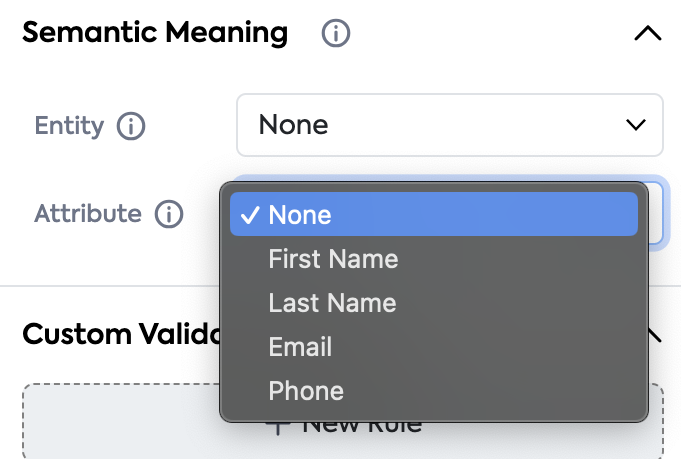Screen dimensions: 681x459
Task: Click the info icon next to Attribute
Action: pyautogui.click(x=169, y=214)
